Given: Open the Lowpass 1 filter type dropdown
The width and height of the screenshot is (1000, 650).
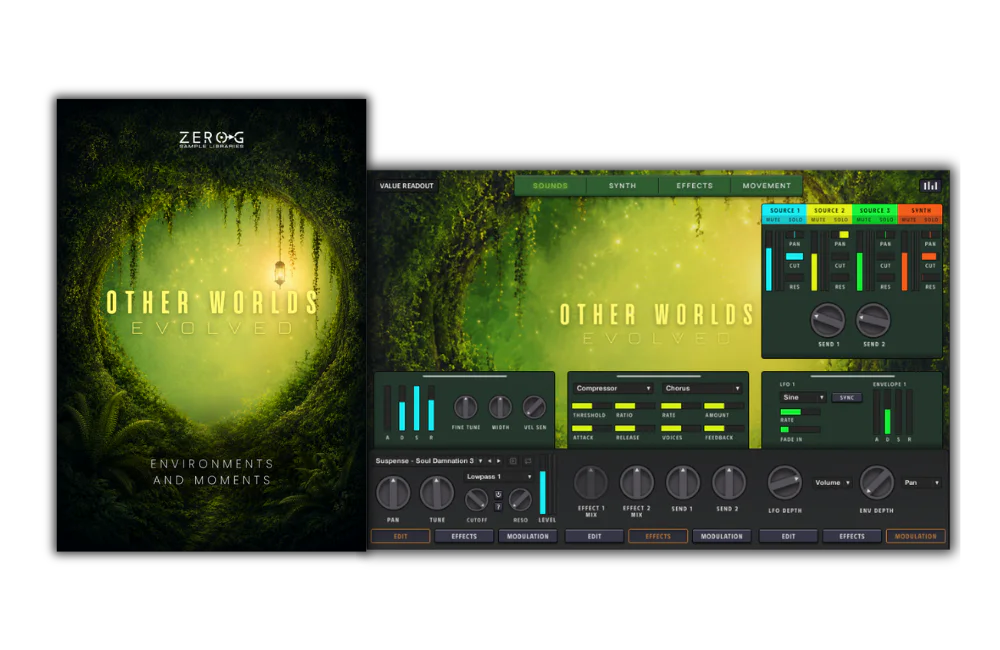Looking at the screenshot, I should tap(499, 476).
